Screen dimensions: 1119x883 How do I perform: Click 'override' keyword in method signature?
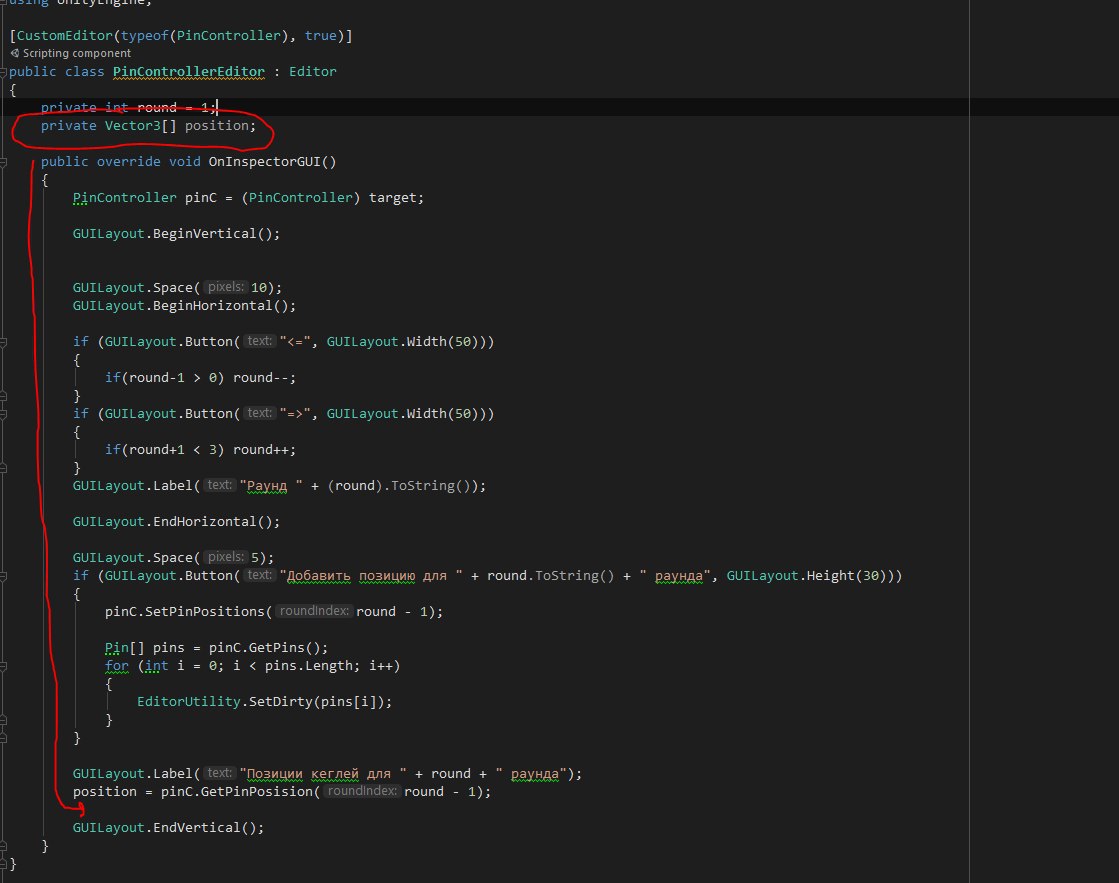(128, 161)
